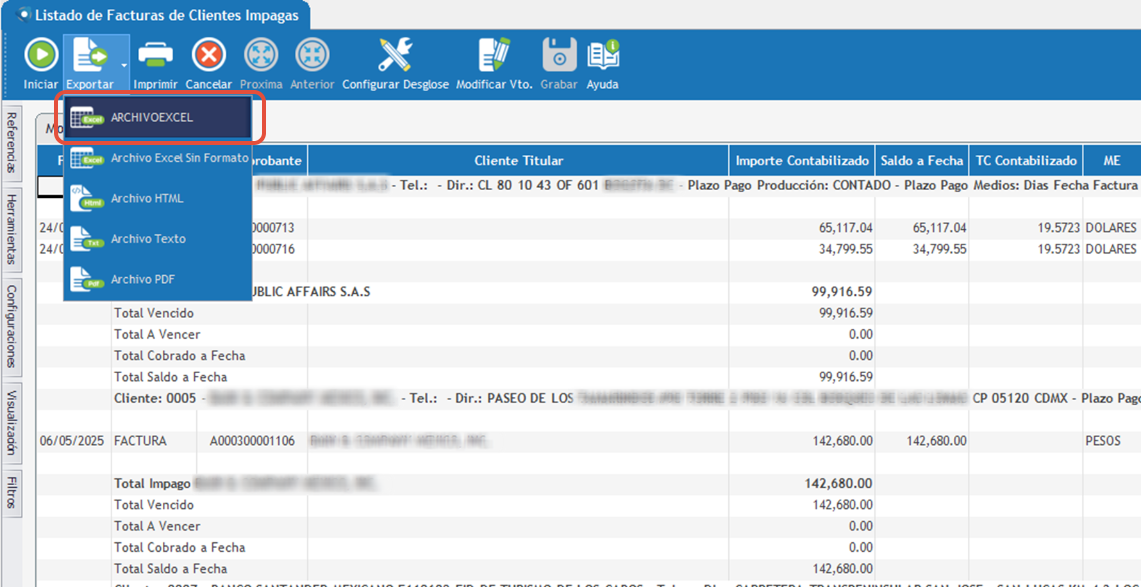The height and width of the screenshot is (587, 1141).
Task: Select the Cliente: 0005 header row
Action: click(x=626, y=399)
